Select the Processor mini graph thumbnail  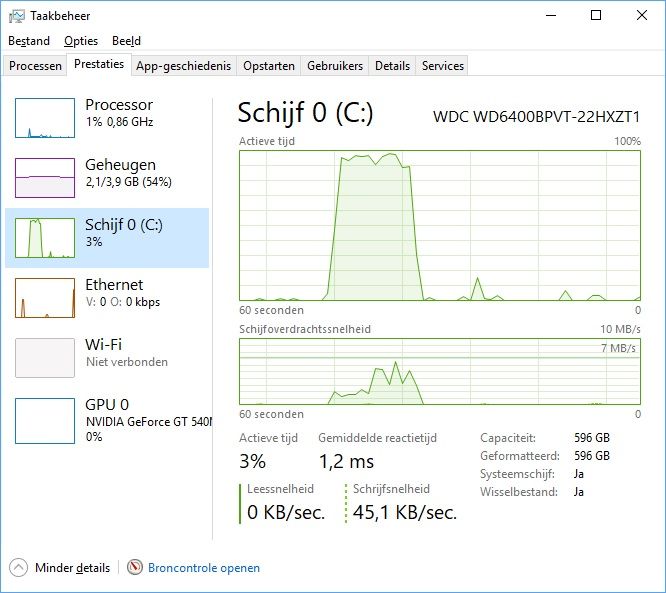[45, 118]
